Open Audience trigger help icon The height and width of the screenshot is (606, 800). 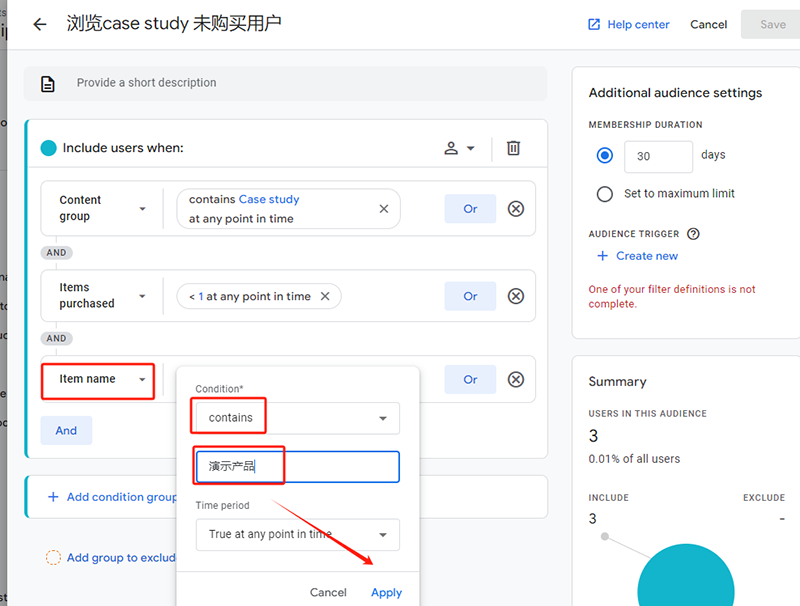click(x=693, y=234)
